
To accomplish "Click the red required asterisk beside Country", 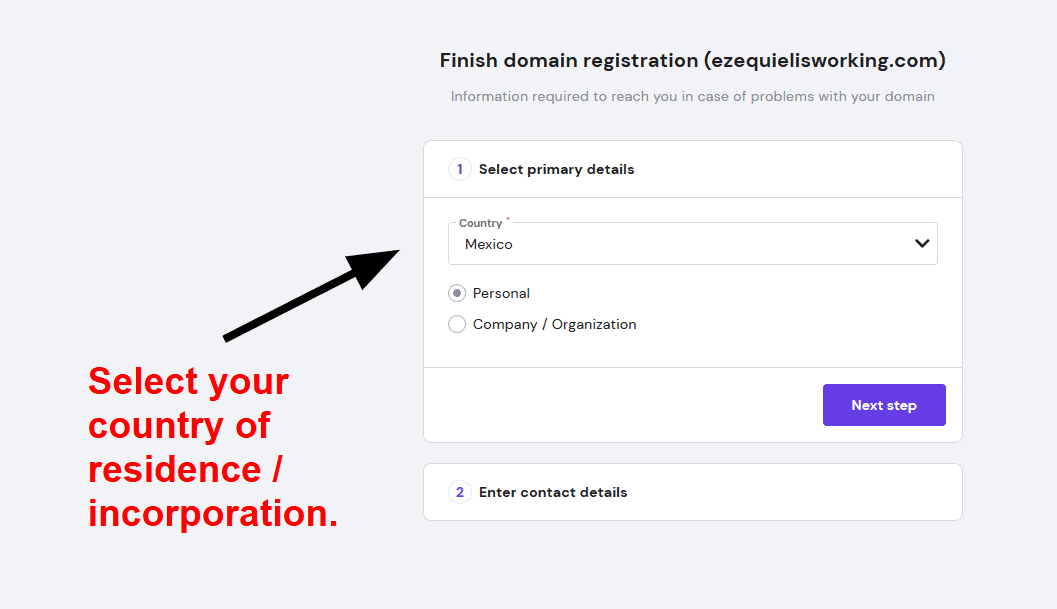I will point(508,219).
